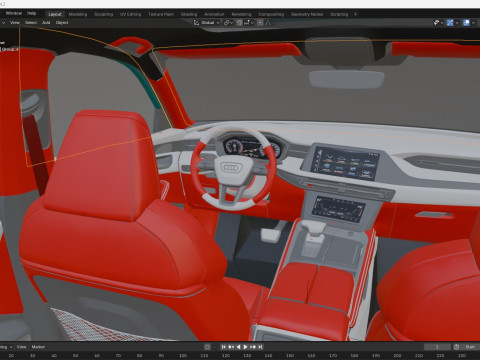Open proportional editing falloff menu

click(x=268, y=23)
